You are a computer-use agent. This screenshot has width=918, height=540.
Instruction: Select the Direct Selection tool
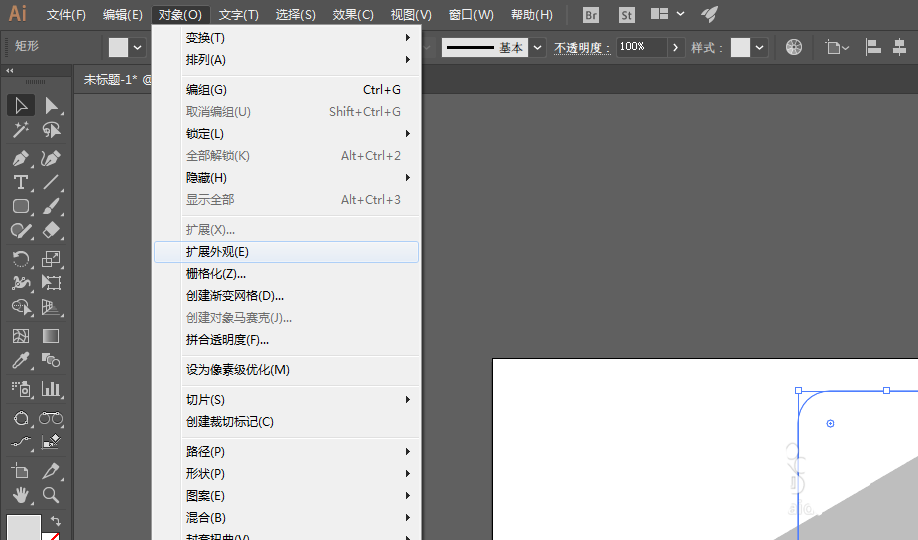[51, 105]
